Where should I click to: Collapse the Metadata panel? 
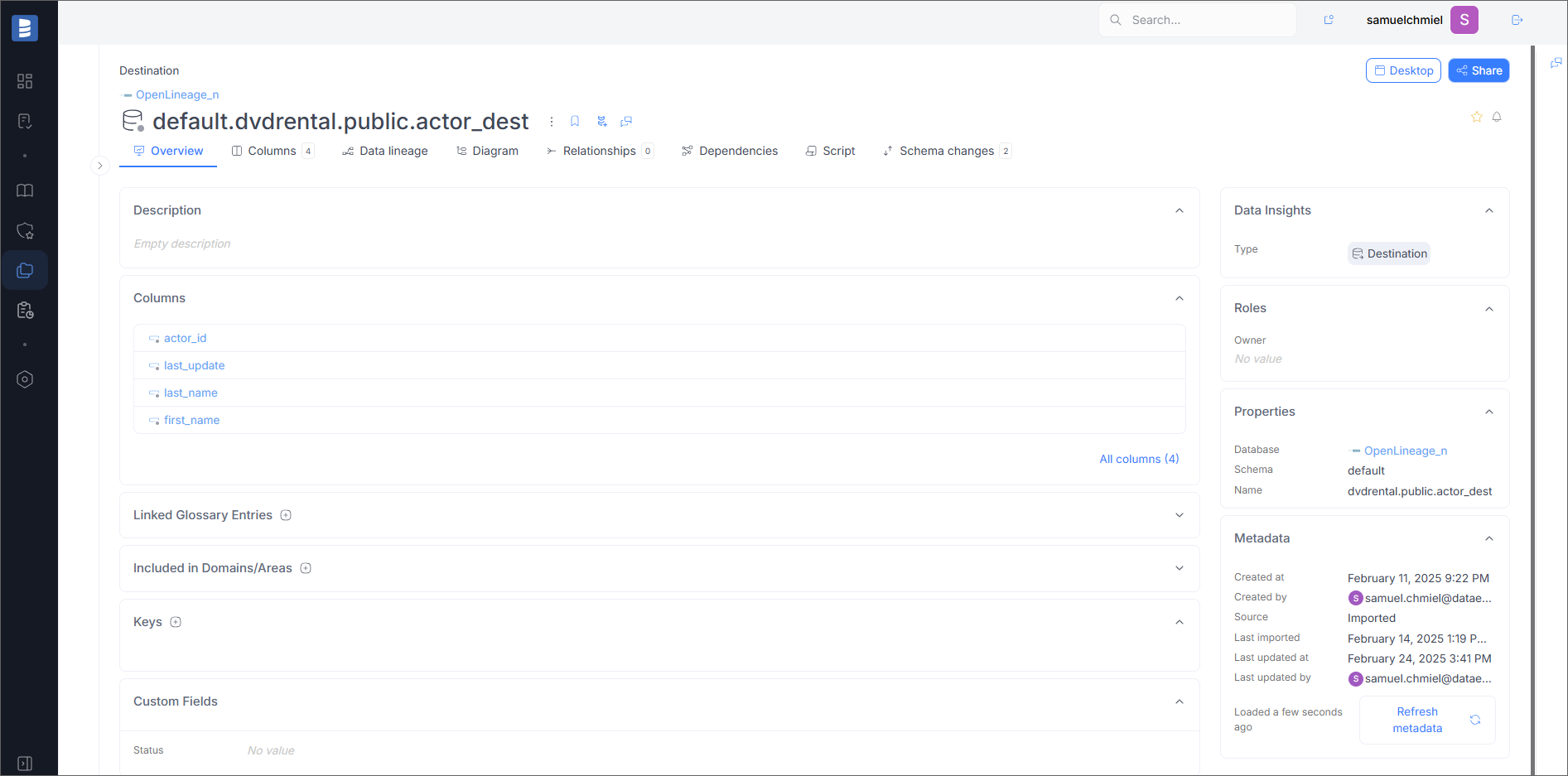point(1489,538)
